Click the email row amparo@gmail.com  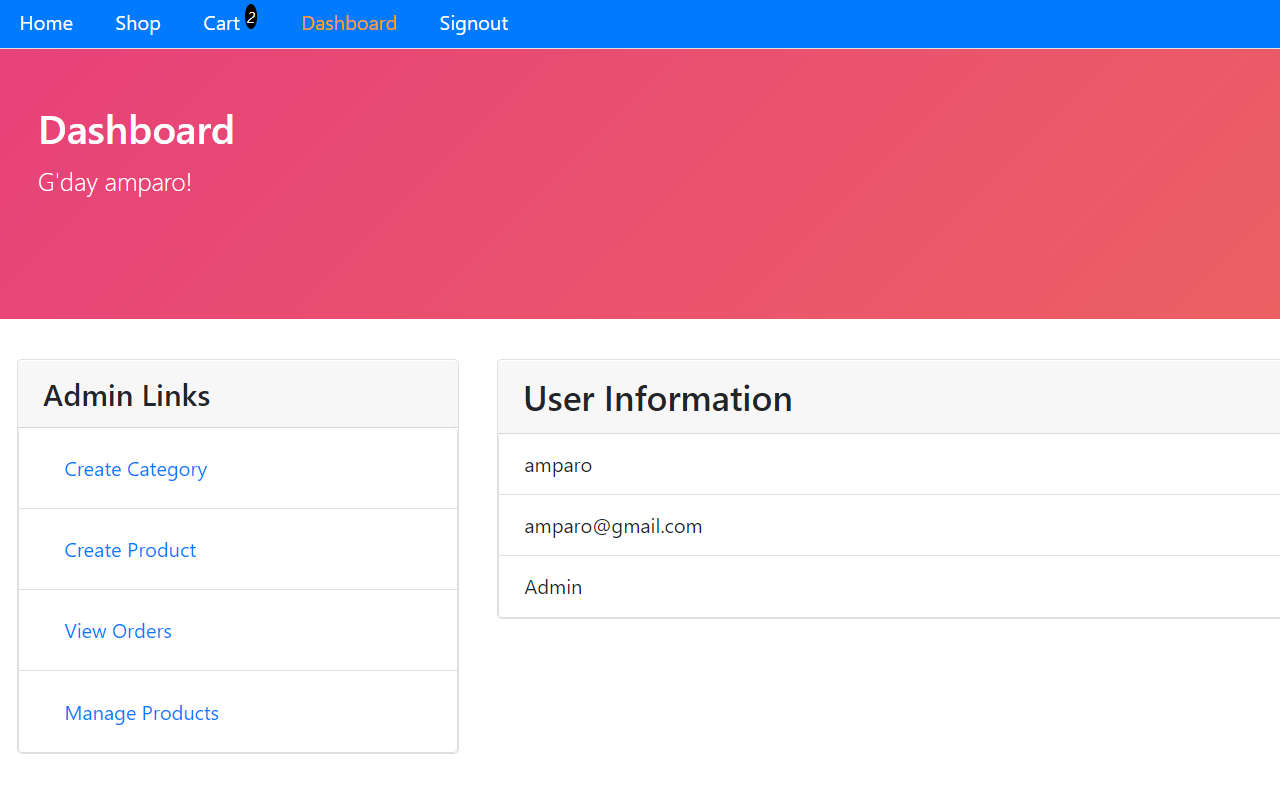coord(613,526)
